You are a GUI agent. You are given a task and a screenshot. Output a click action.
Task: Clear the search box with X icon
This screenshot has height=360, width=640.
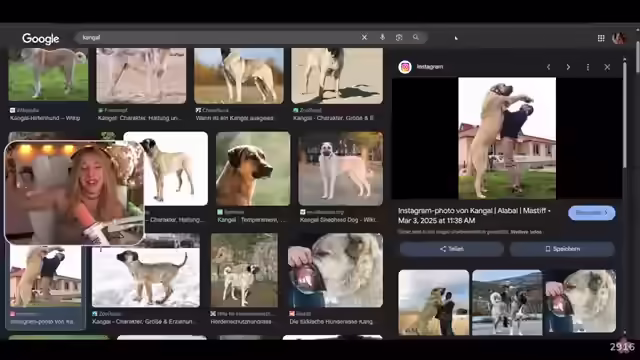point(364,38)
